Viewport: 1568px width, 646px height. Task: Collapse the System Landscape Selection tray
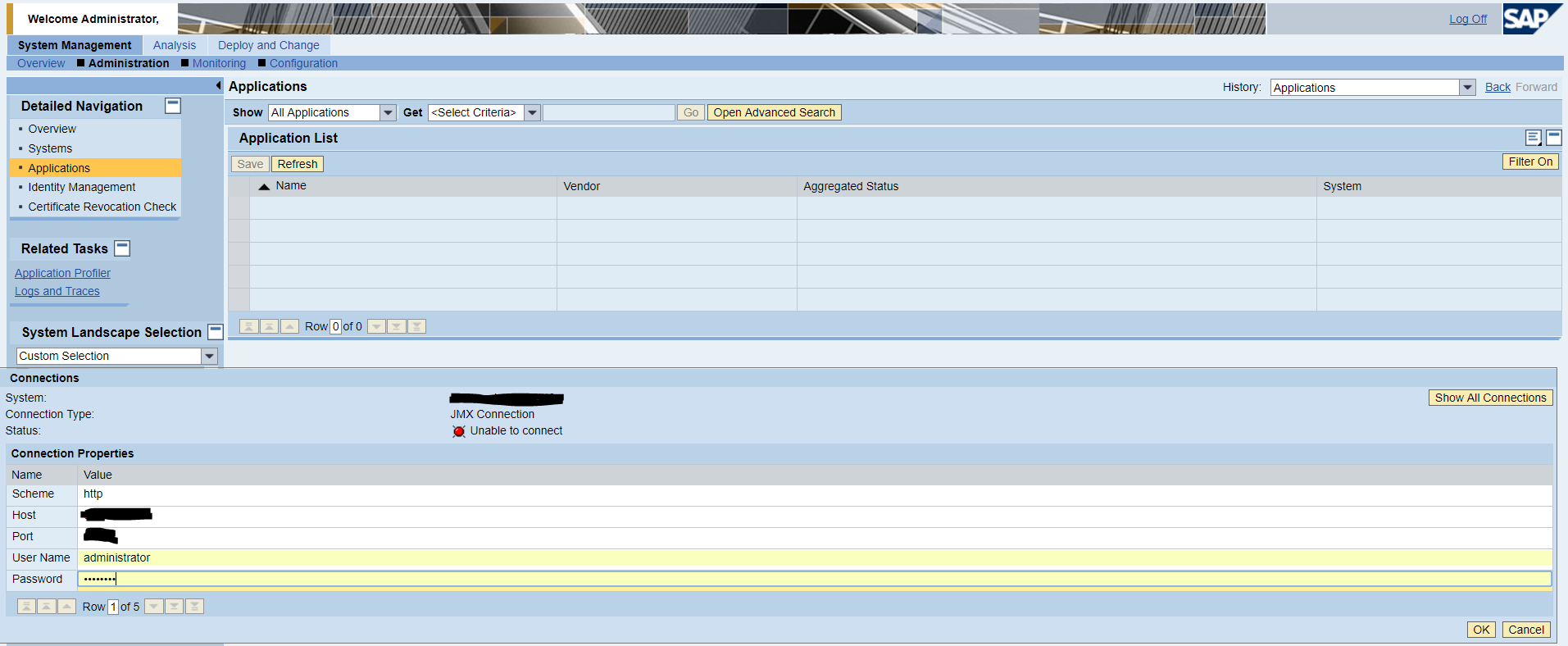[216, 332]
